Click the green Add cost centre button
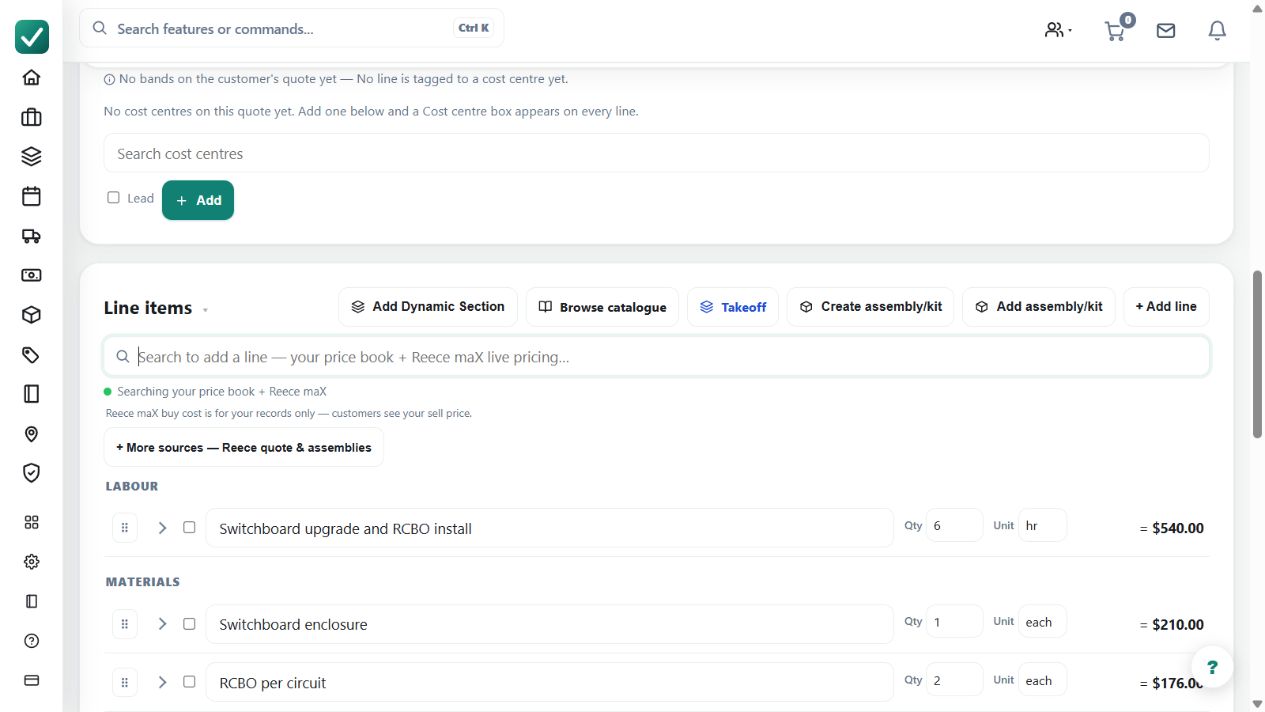 [x=198, y=200]
